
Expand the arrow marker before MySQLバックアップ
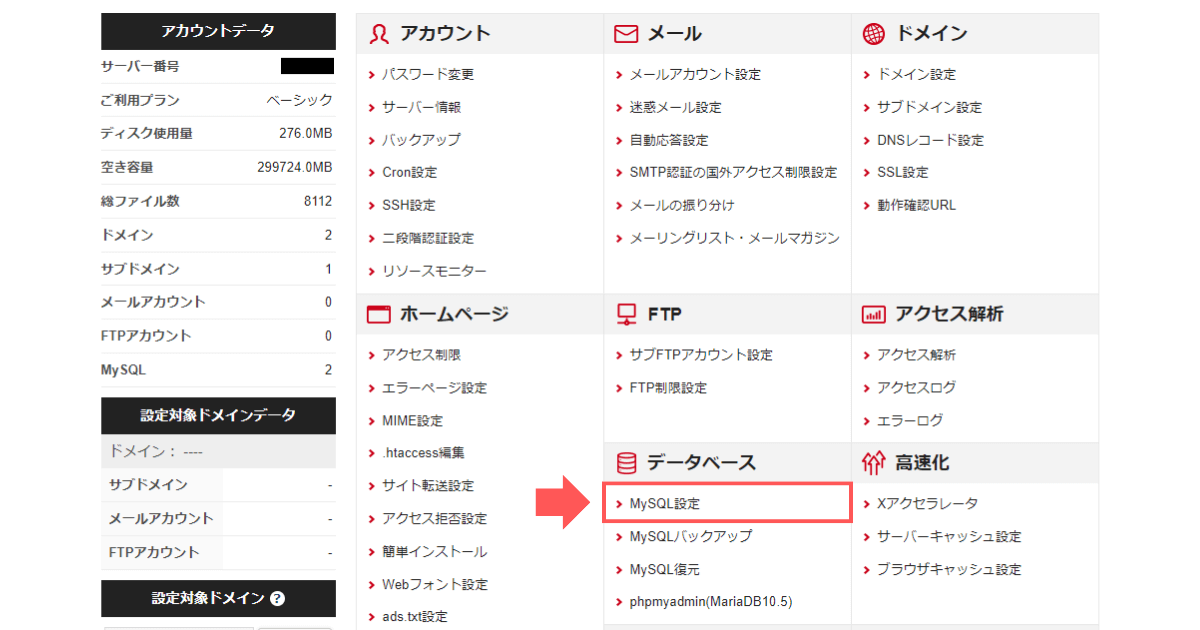619,536
